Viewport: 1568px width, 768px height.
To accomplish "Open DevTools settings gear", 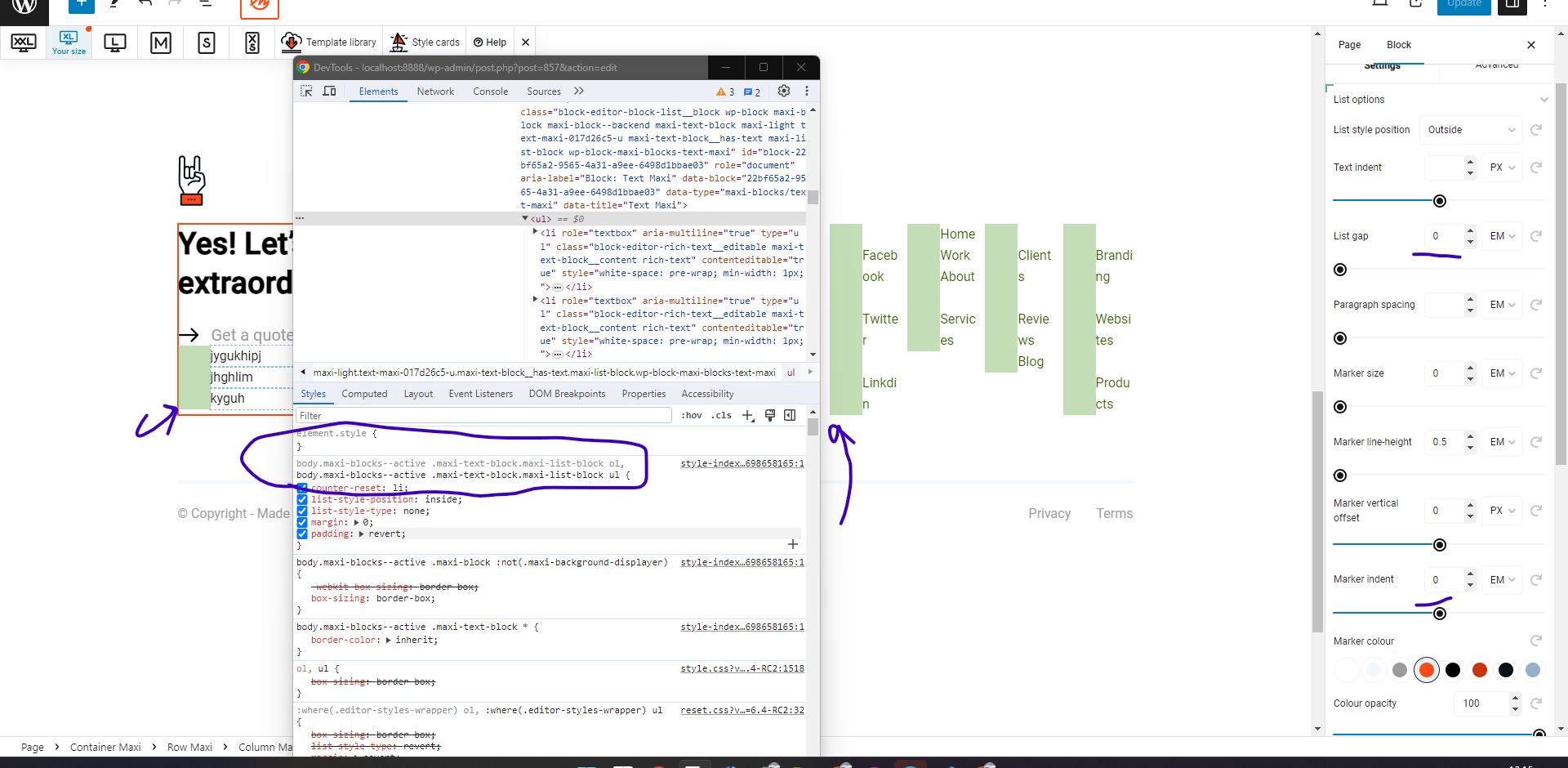I will tap(784, 91).
